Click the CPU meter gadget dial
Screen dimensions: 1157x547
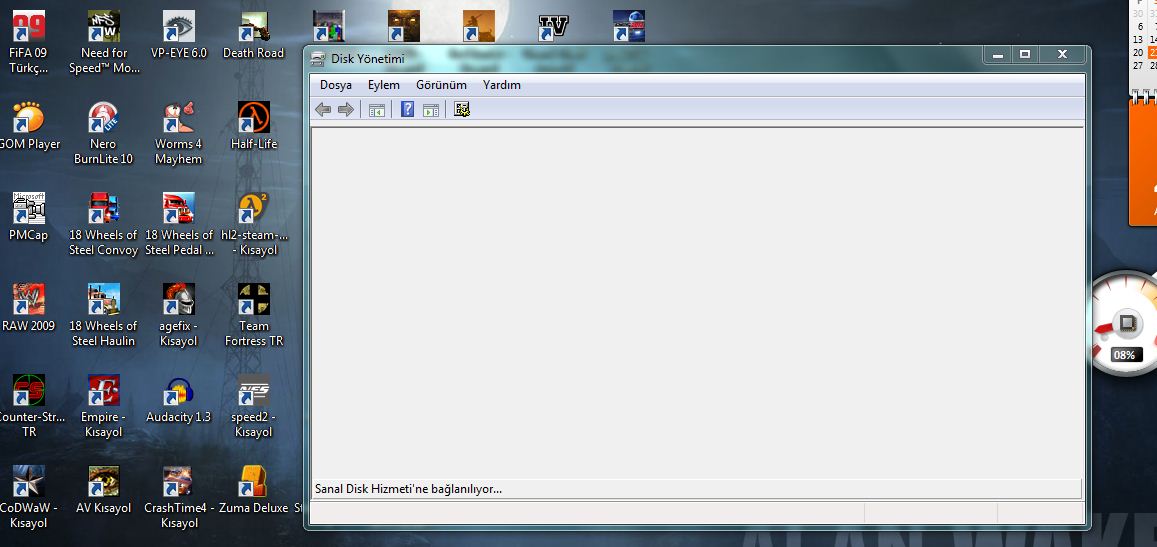pyautogui.click(x=1126, y=323)
